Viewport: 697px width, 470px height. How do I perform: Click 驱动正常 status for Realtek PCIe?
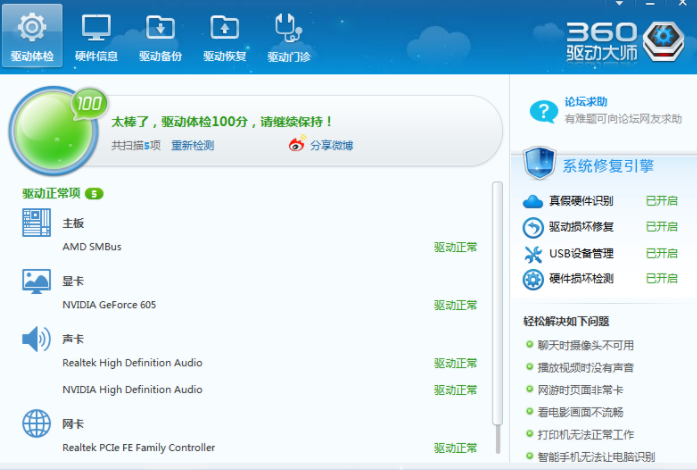455,448
